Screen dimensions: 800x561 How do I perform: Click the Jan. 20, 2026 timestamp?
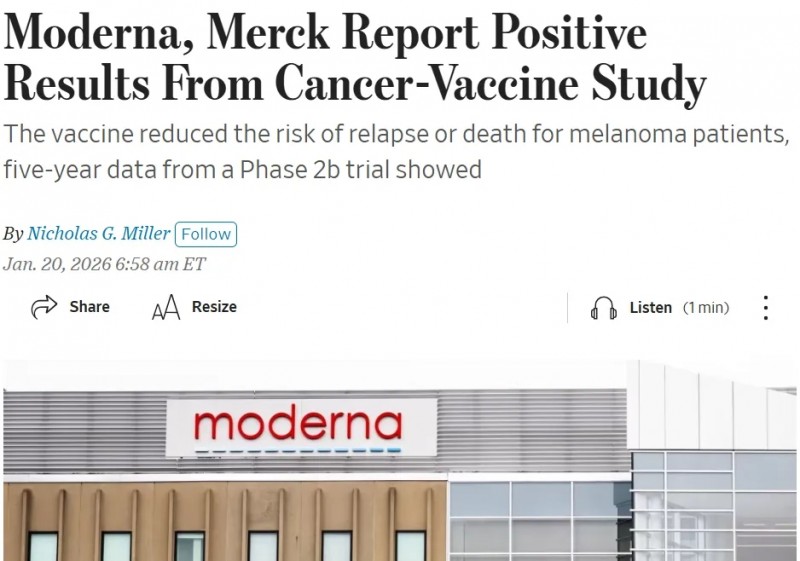click(x=103, y=264)
